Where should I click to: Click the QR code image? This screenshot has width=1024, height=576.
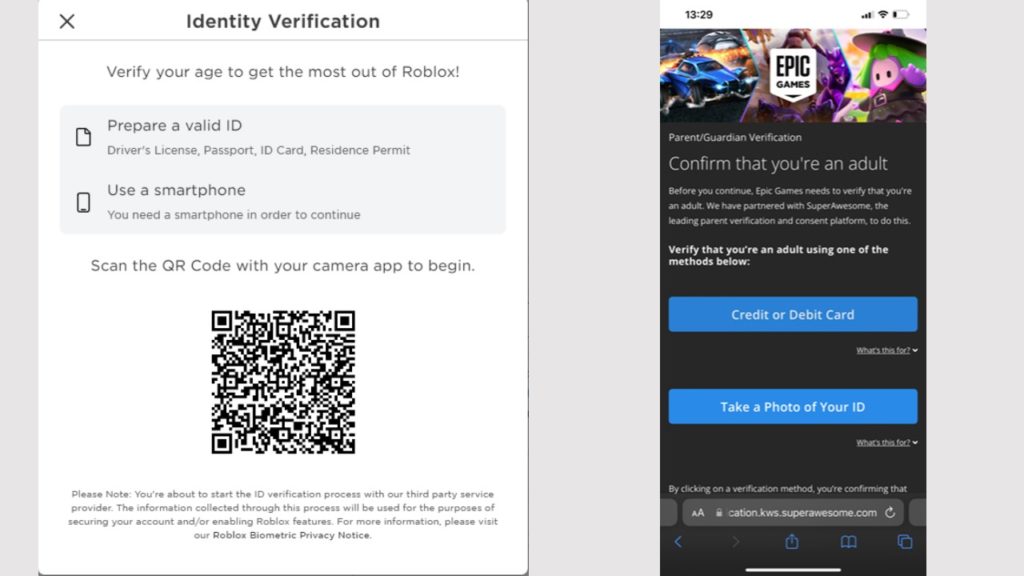point(283,382)
